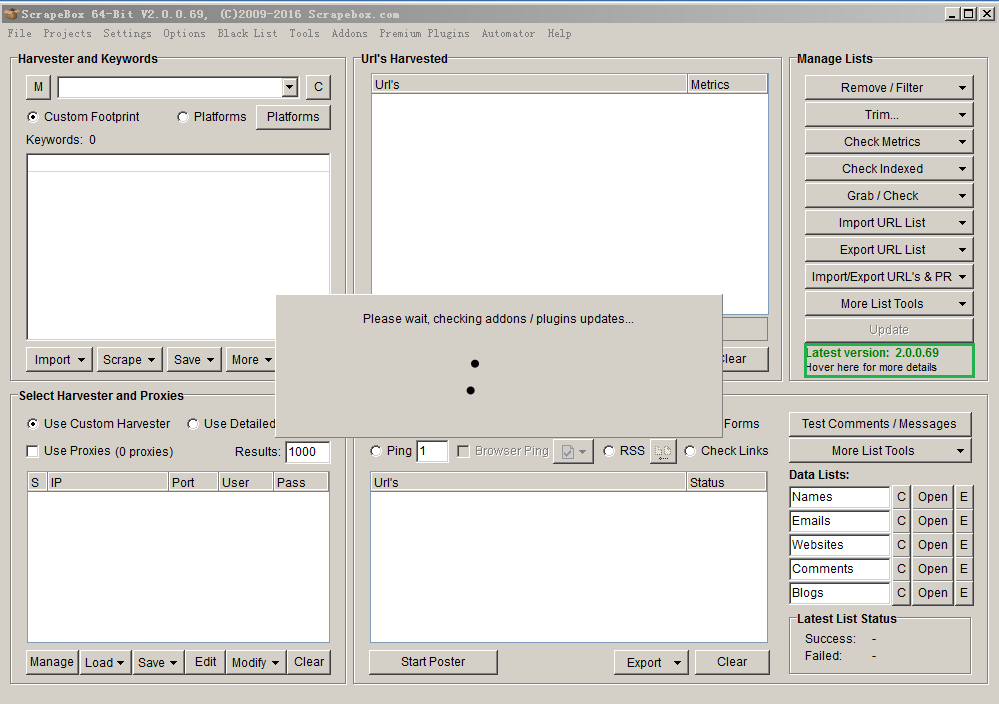This screenshot has height=704, width=999.
Task: Select Use Custom Harvester option
Action: pos(32,424)
